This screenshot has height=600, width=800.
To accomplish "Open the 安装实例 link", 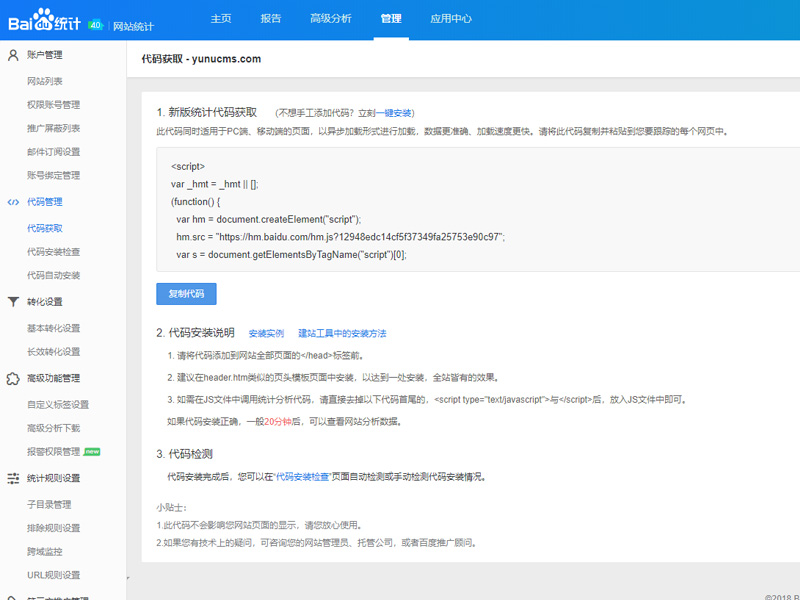I will (266, 333).
